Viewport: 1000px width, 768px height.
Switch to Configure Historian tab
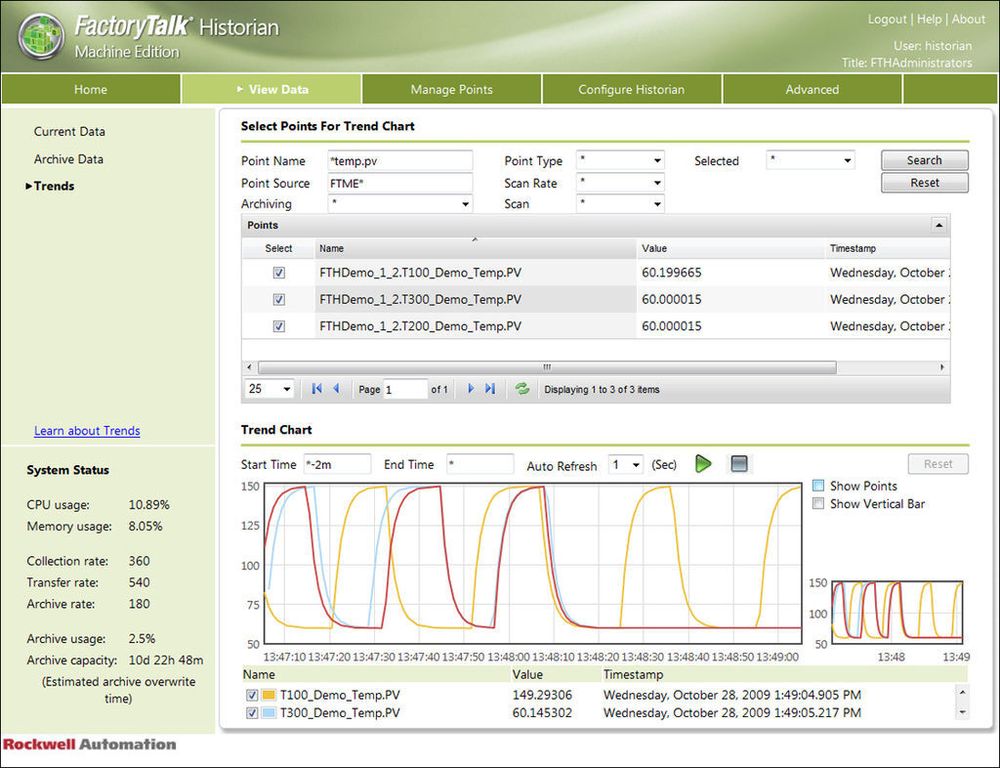coord(631,89)
